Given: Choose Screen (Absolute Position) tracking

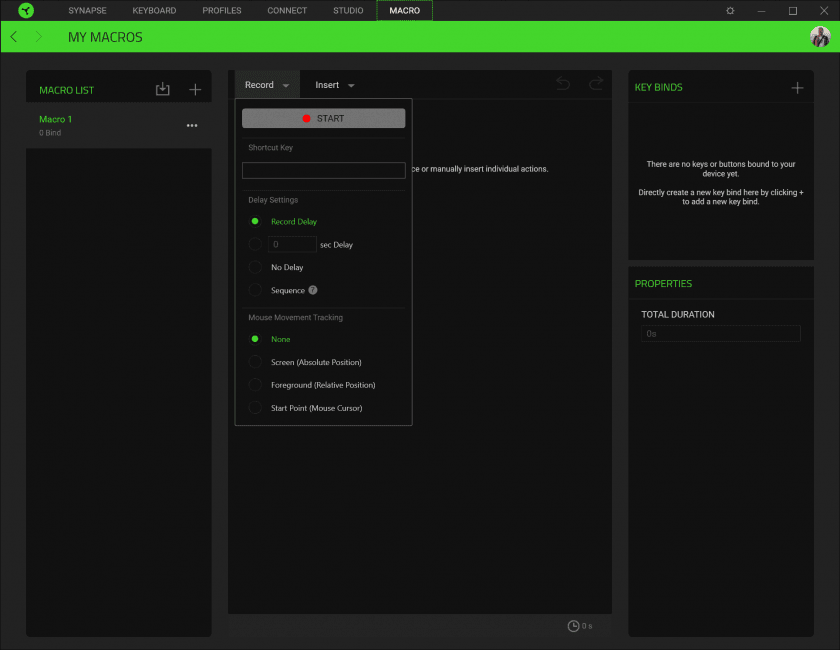Looking at the screenshot, I should tap(255, 362).
